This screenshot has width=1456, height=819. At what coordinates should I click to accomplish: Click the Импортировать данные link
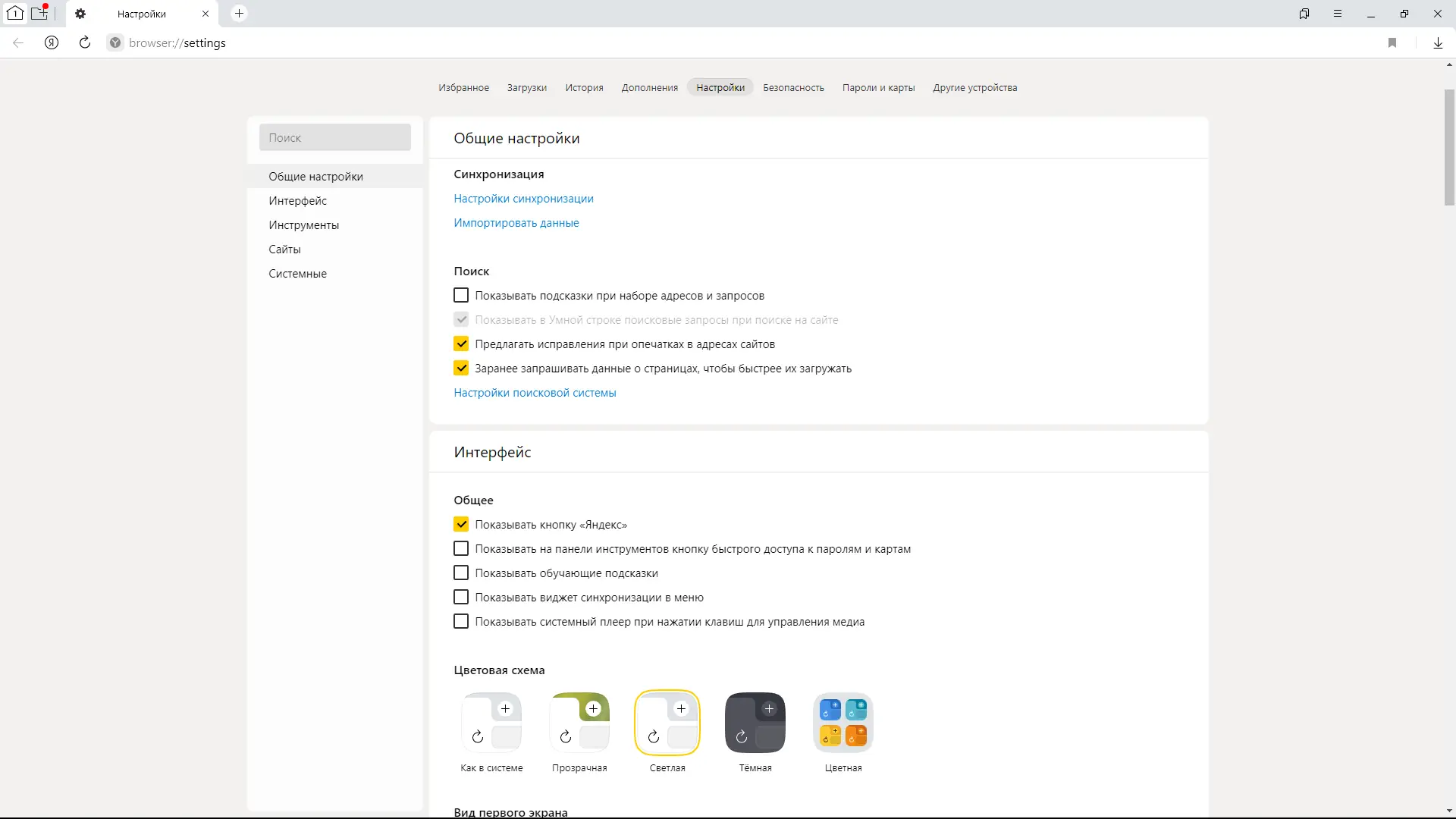pos(516,223)
